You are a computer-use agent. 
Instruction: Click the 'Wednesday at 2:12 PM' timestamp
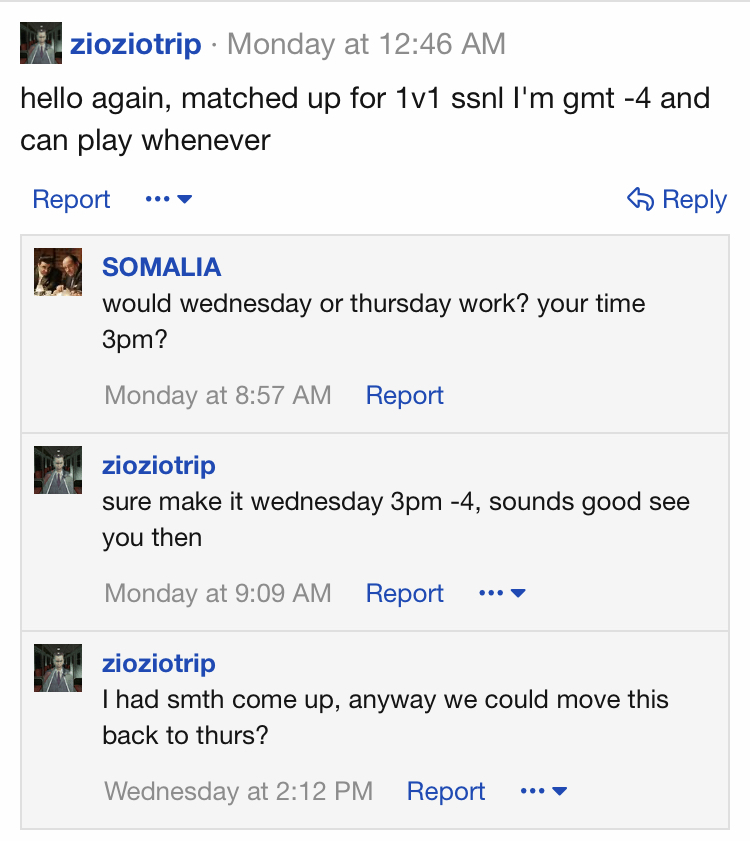(238, 791)
